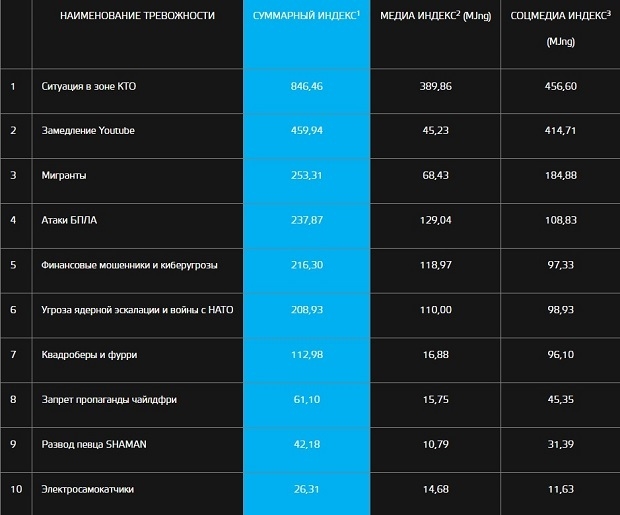620x515 pixels.
Task: Click the "Развод певца SHAMAN" row label
Action: click(x=95, y=444)
